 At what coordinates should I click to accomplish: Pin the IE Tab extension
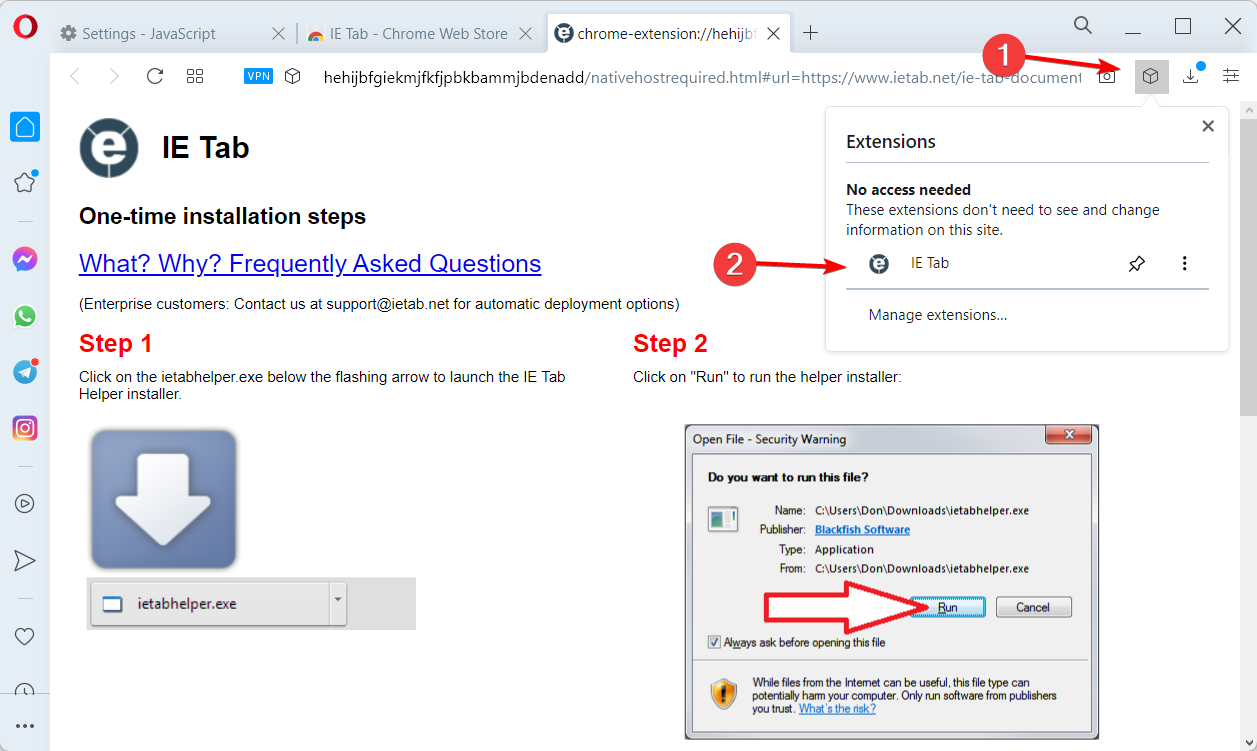tap(1137, 264)
